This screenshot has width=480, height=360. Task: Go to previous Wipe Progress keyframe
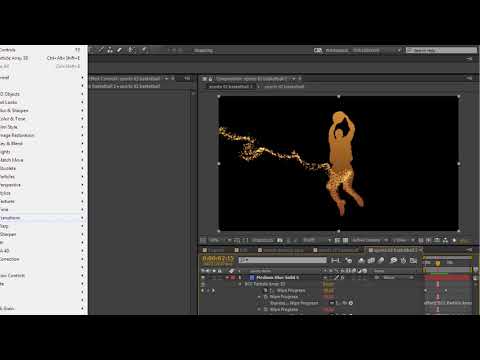click(x=203, y=290)
